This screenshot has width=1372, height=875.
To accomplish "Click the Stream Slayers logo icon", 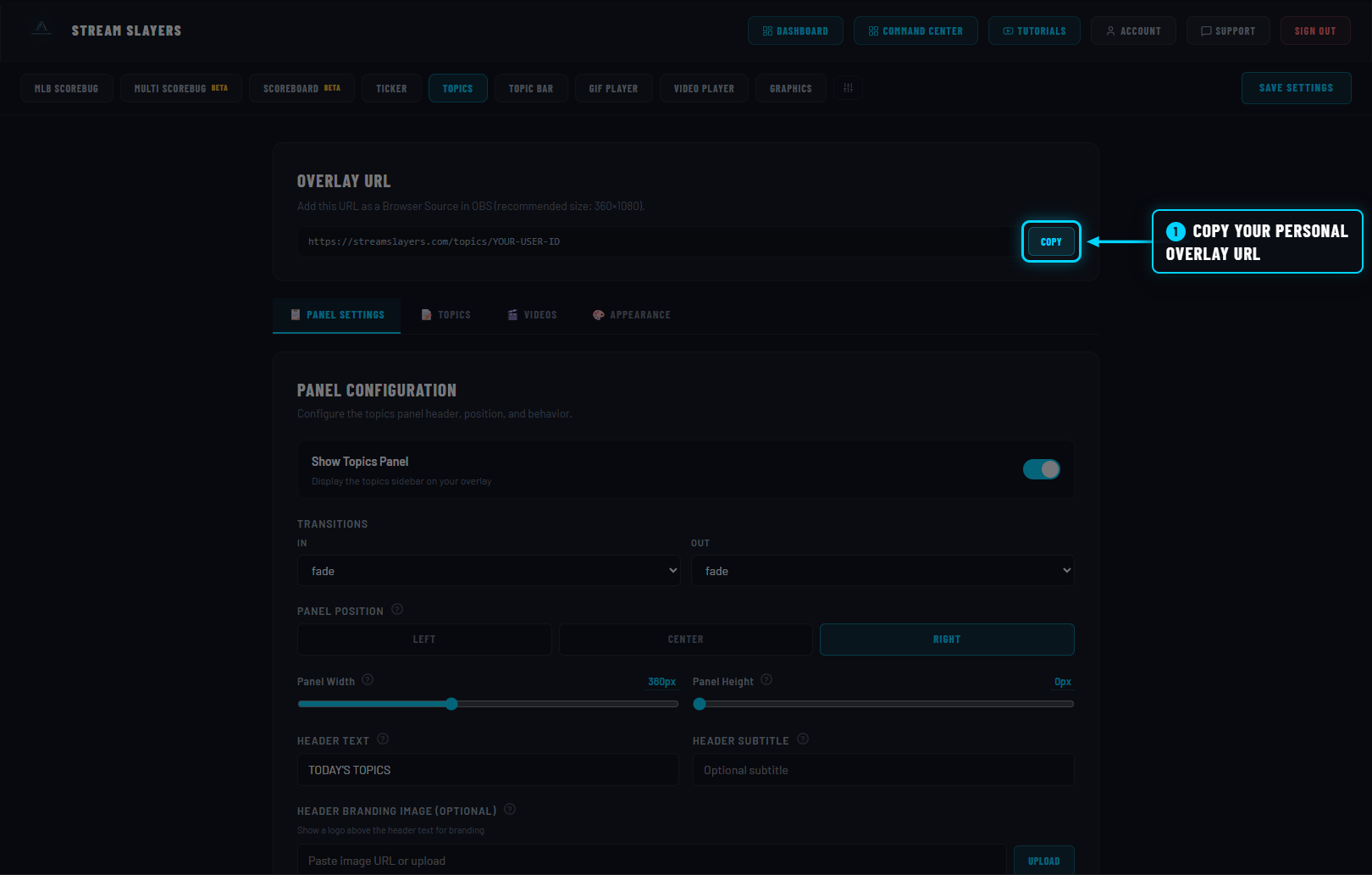I will tap(41, 29).
